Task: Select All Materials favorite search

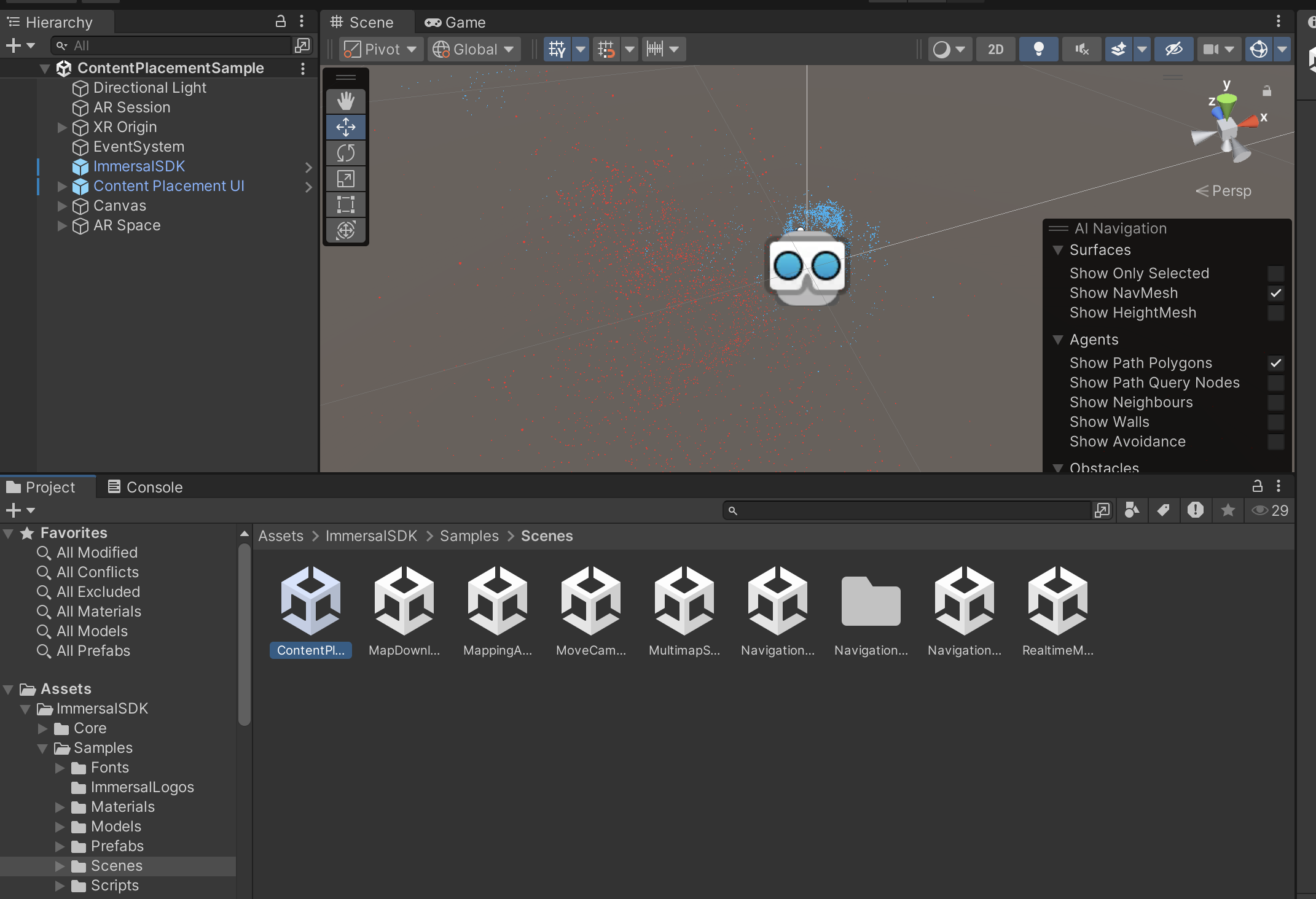Action: point(98,612)
